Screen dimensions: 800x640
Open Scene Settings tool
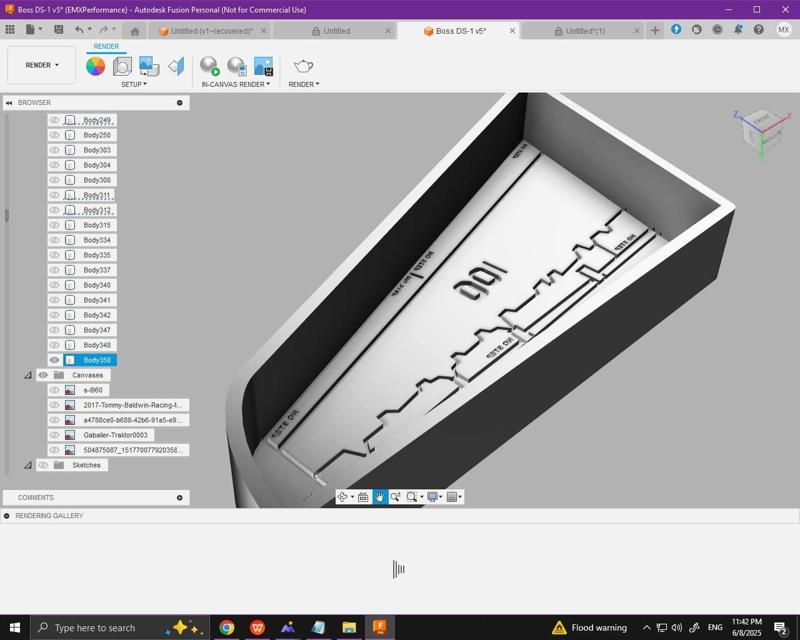coord(122,66)
